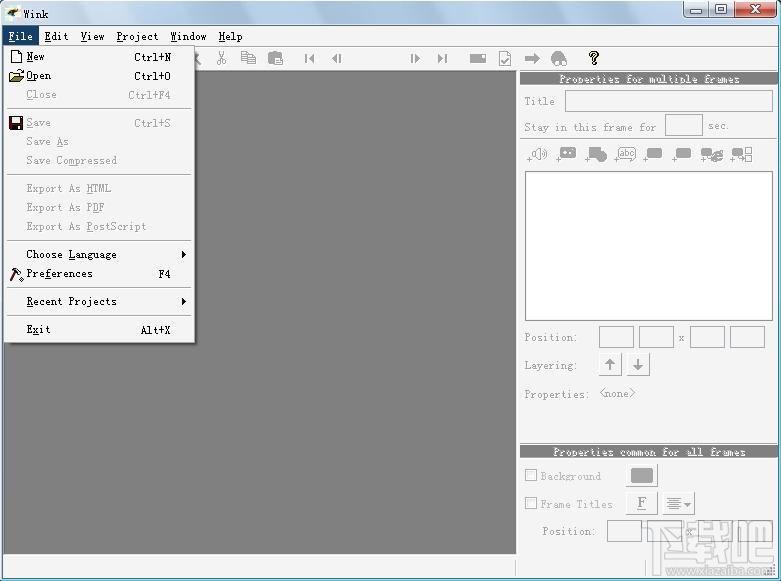Screen dimensions: 781x581
Task: Click the add audio speaker icon
Action: pyautogui.click(x=536, y=155)
